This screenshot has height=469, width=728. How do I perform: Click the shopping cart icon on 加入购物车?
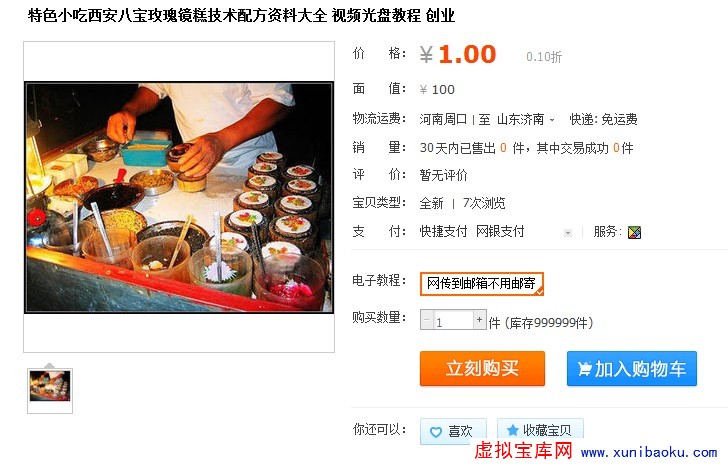(585, 369)
